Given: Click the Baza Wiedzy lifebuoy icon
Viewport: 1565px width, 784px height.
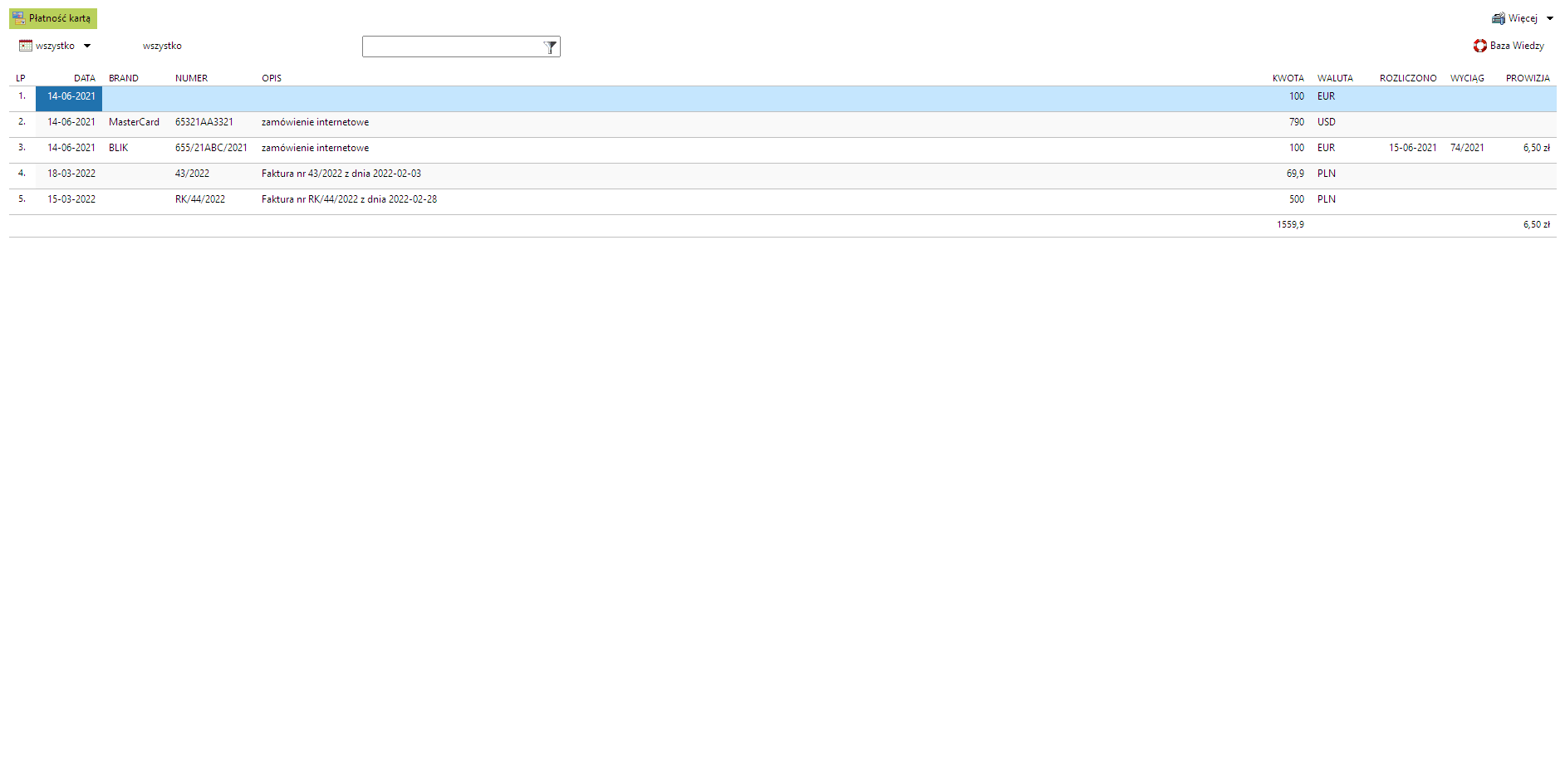Looking at the screenshot, I should click(x=1479, y=46).
